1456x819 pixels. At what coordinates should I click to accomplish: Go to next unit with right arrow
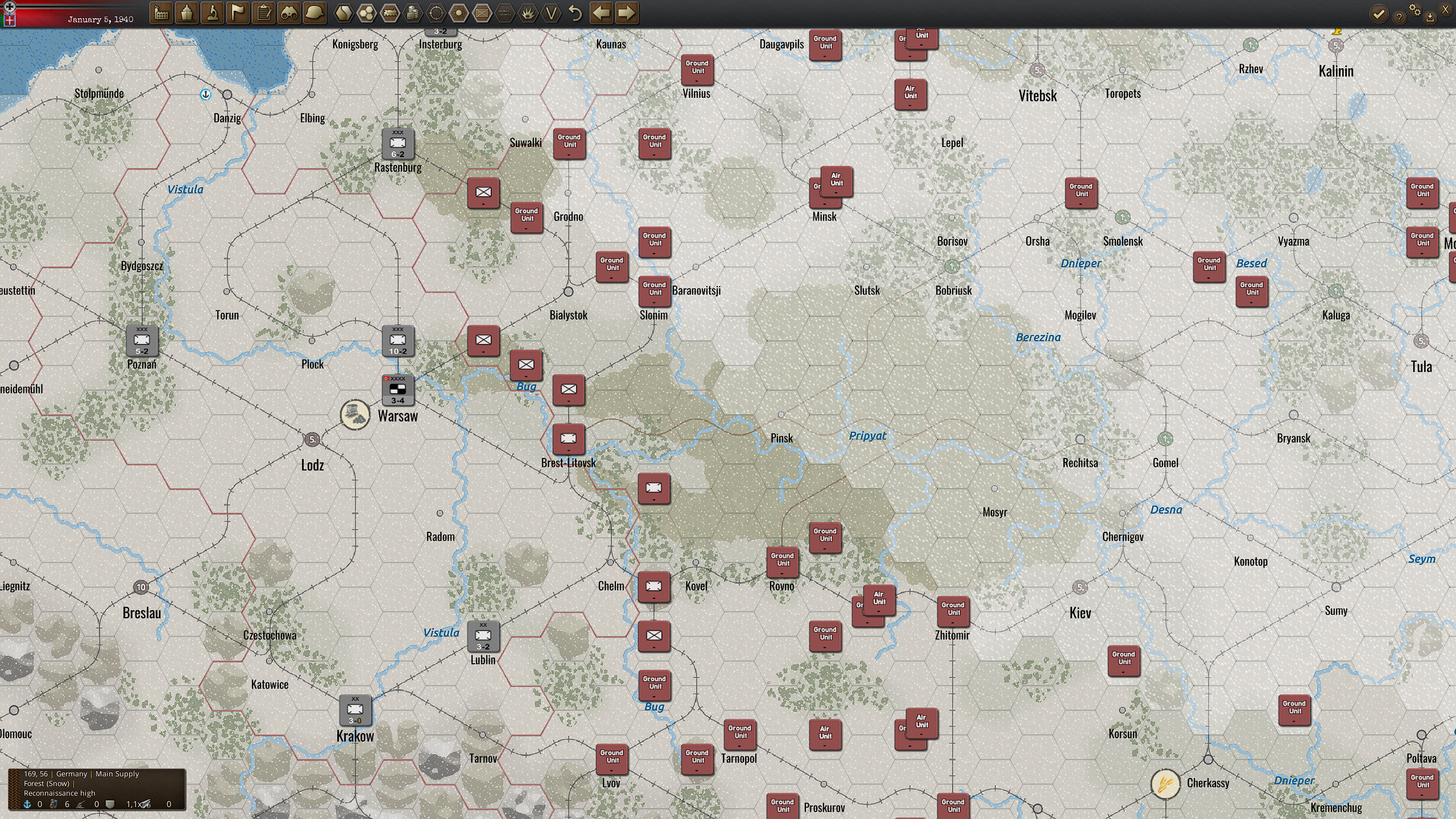[x=627, y=13]
